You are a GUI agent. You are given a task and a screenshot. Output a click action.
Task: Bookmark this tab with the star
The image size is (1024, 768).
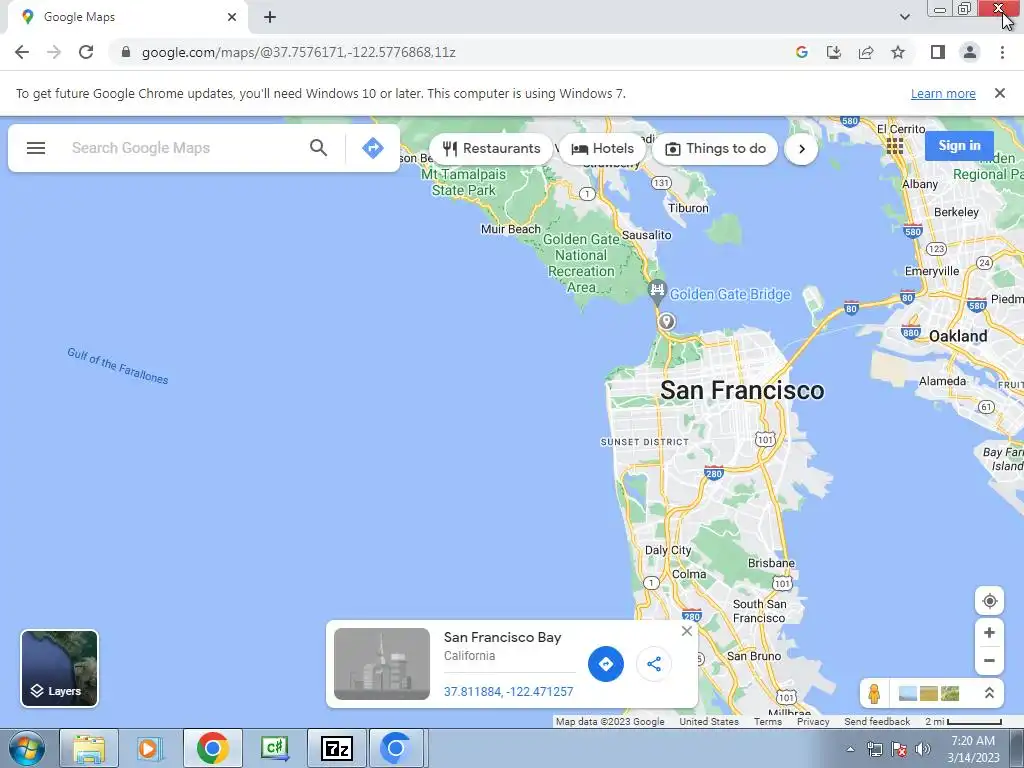[898, 52]
